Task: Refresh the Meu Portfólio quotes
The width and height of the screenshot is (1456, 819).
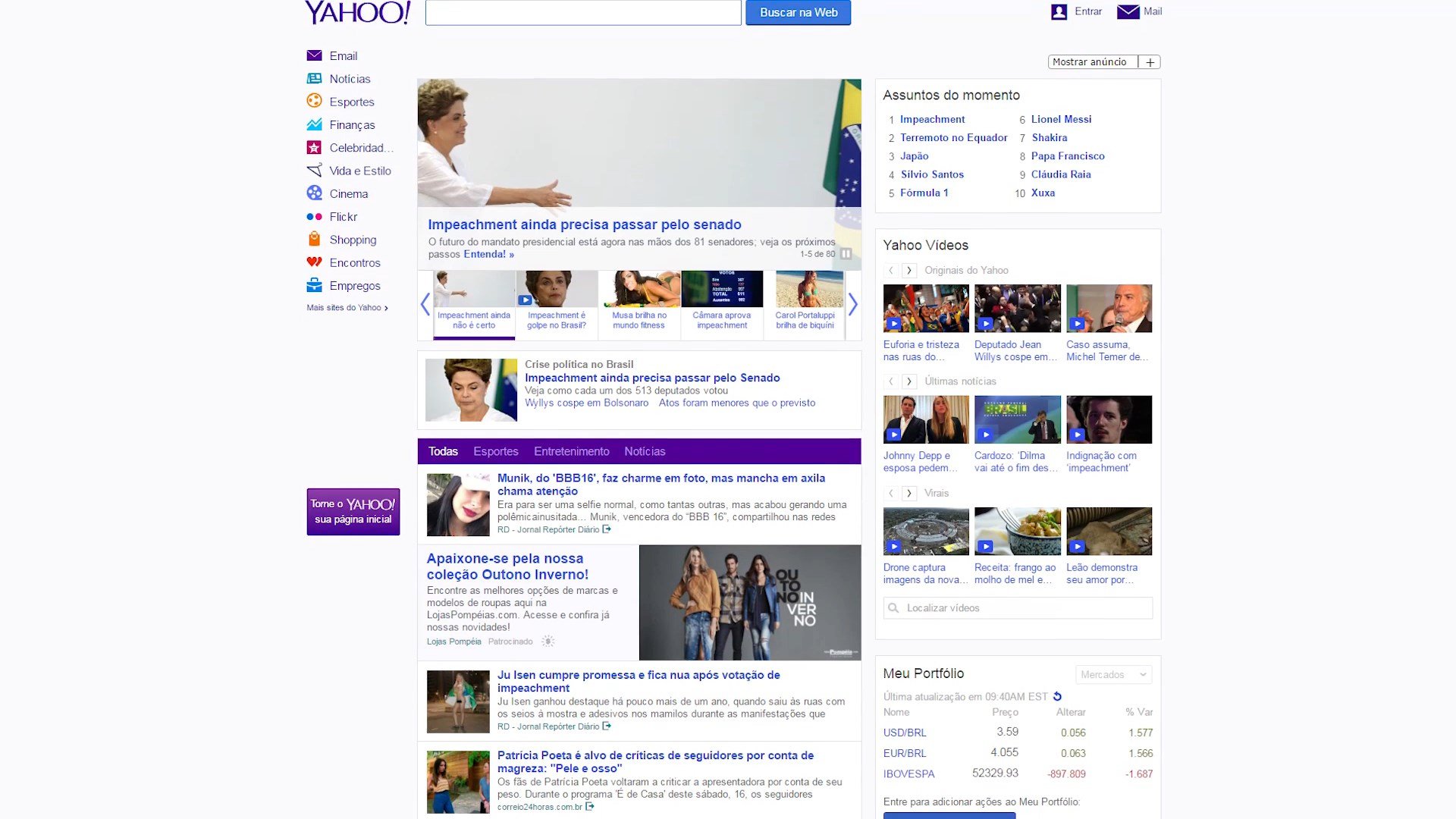Action: [1057, 696]
